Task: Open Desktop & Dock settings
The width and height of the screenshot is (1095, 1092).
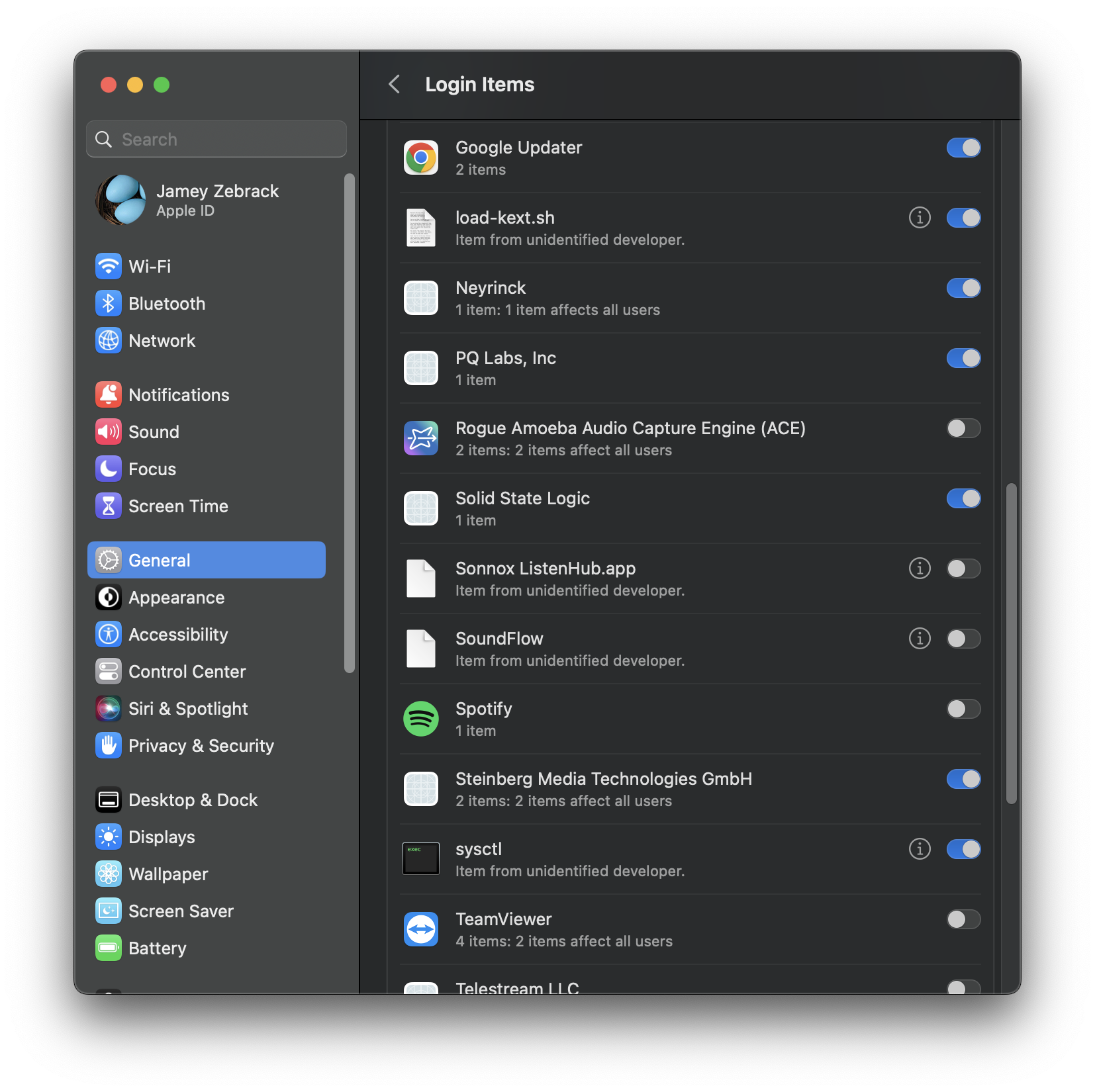Action: point(207,799)
